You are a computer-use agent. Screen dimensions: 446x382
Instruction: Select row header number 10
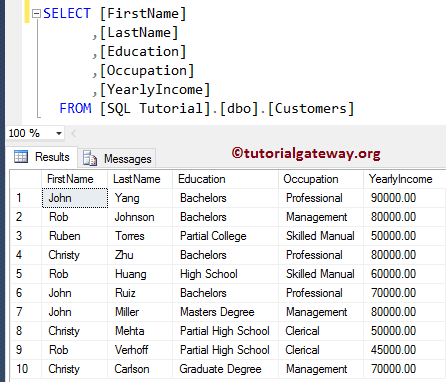pyautogui.click(x=26, y=369)
